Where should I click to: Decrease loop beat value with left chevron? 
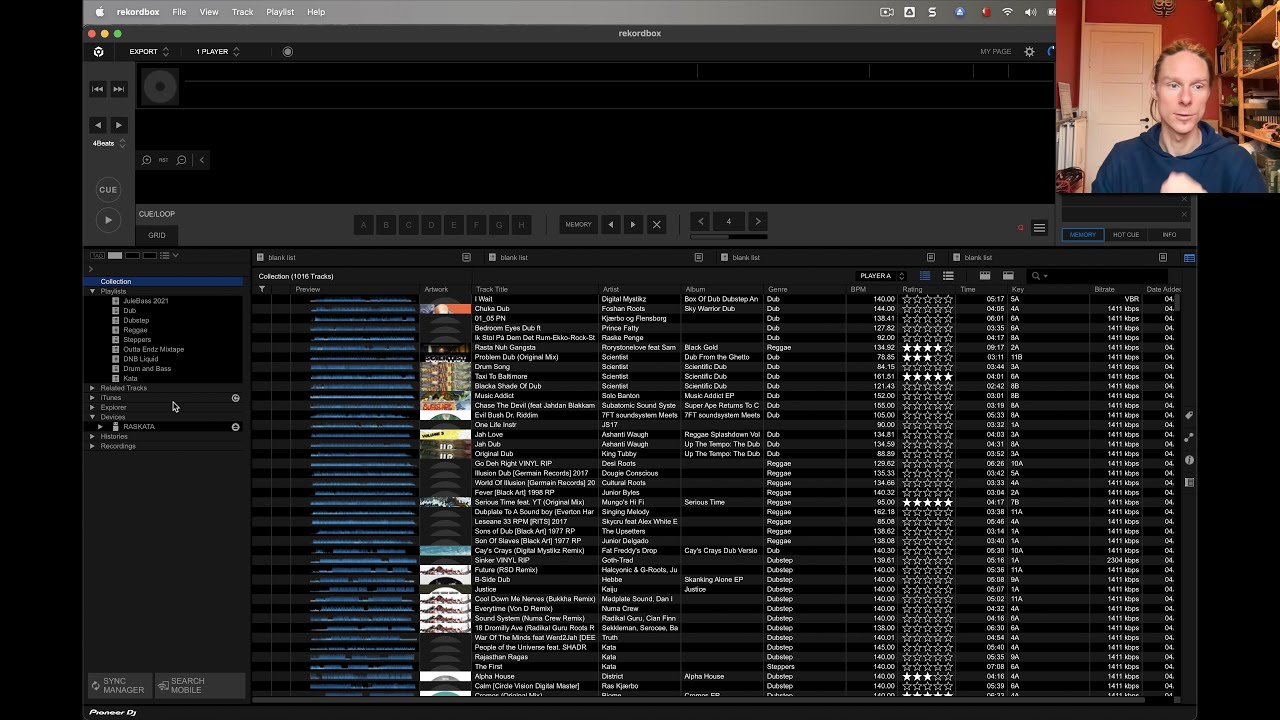(x=701, y=221)
